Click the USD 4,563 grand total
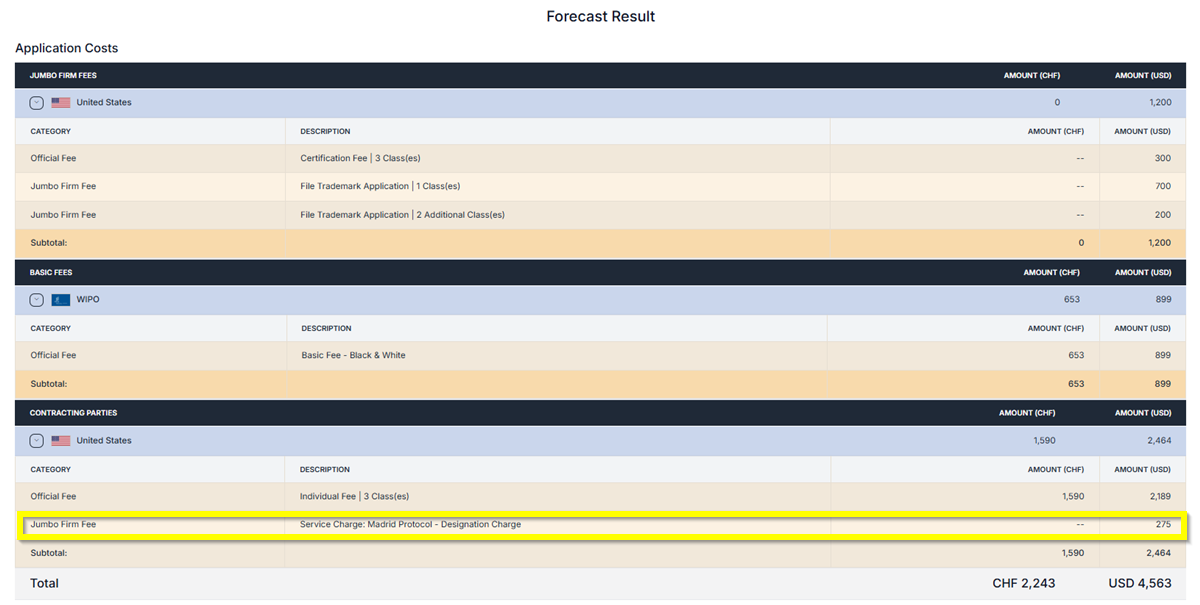The width and height of the screenshot is (1200, 605). (x=1139, y=584)
